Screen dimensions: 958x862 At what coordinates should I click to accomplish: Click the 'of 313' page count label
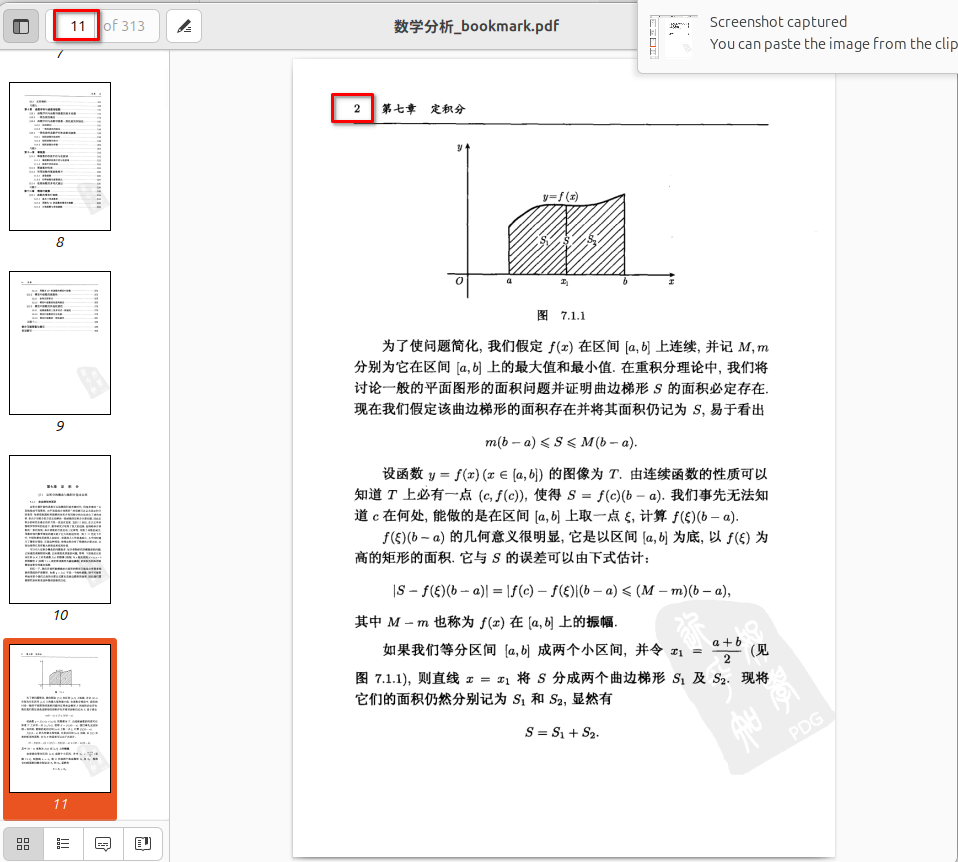(125, 26)
